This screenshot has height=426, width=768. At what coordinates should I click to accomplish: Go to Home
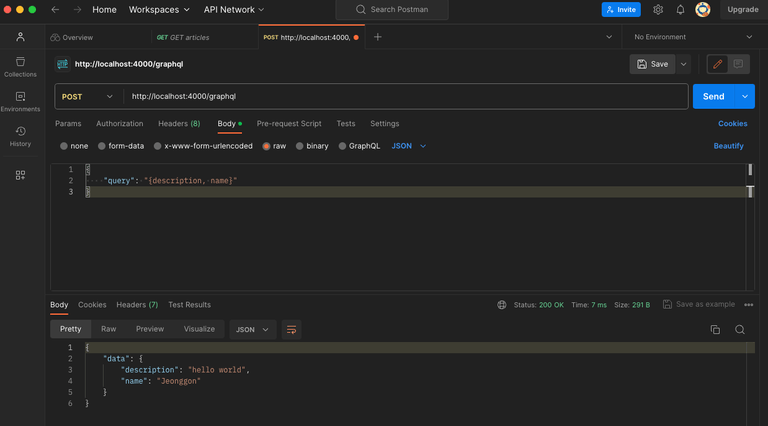pyautogui.click(x=104, y=10)
